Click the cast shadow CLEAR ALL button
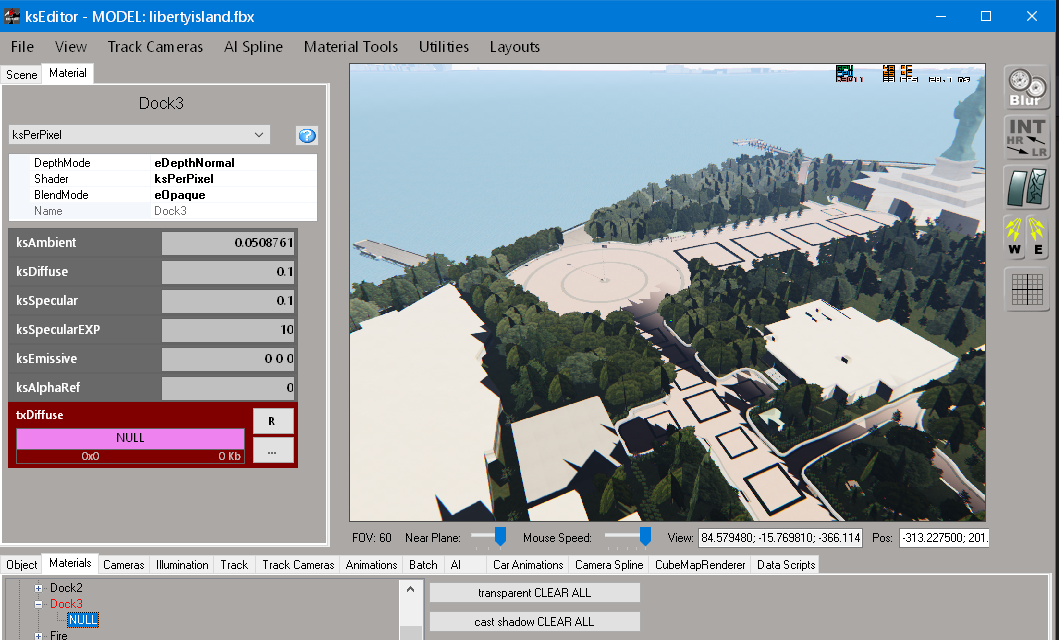This screenshot has width=1059, height=640. click(535, 622)
